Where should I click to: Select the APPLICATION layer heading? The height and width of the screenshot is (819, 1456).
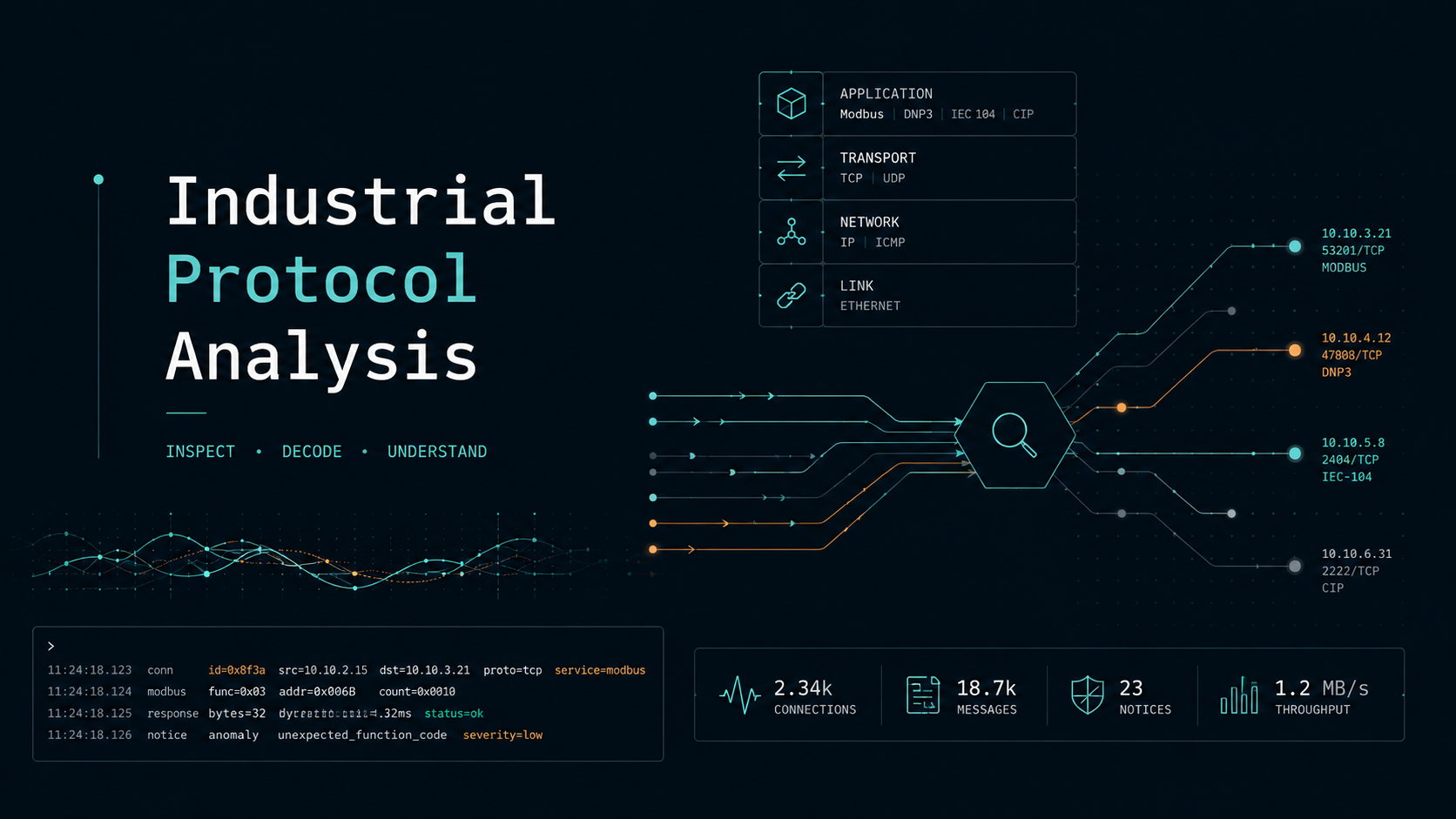click(x=886, y=93)
